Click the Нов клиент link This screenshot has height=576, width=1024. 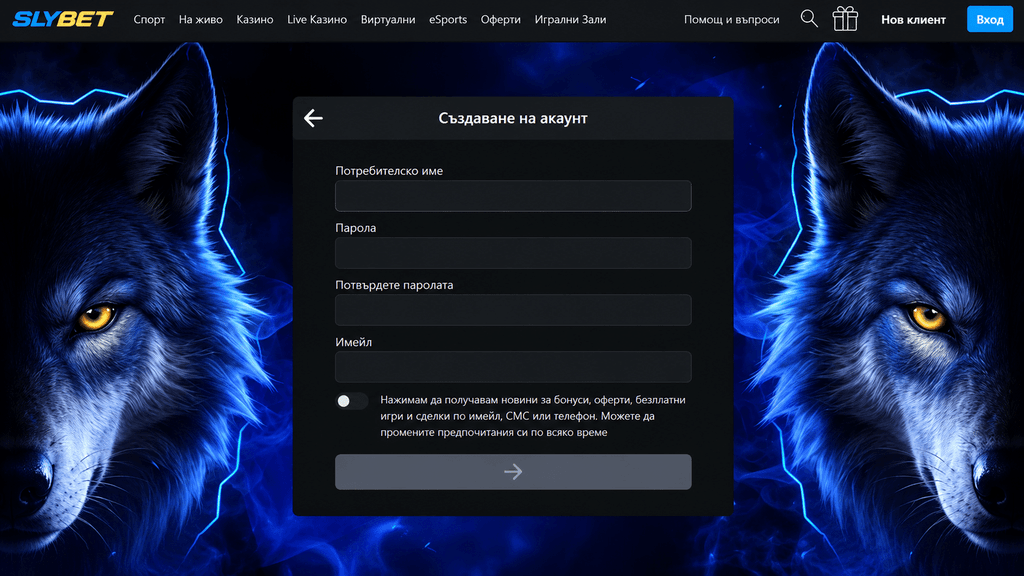click(913, 20)
